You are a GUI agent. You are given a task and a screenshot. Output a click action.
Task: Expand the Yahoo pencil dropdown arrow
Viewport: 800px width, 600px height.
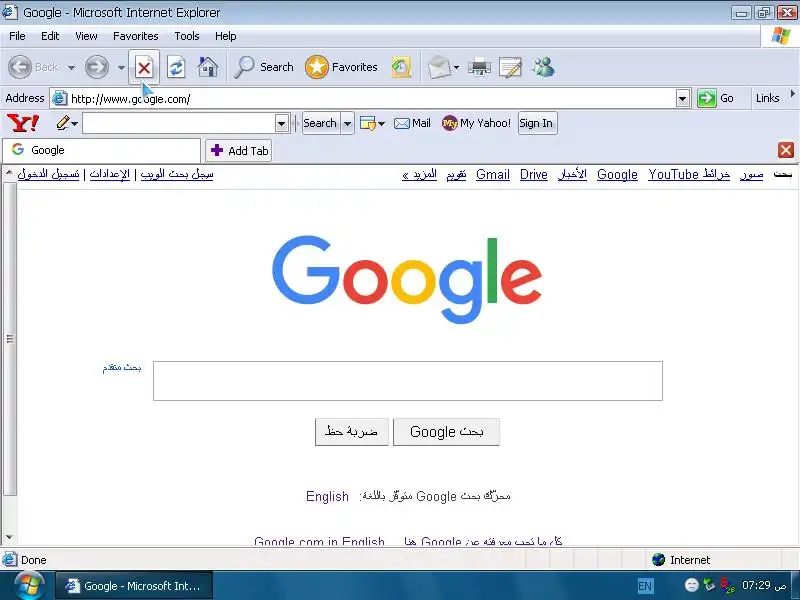click(x=75, y=123)
